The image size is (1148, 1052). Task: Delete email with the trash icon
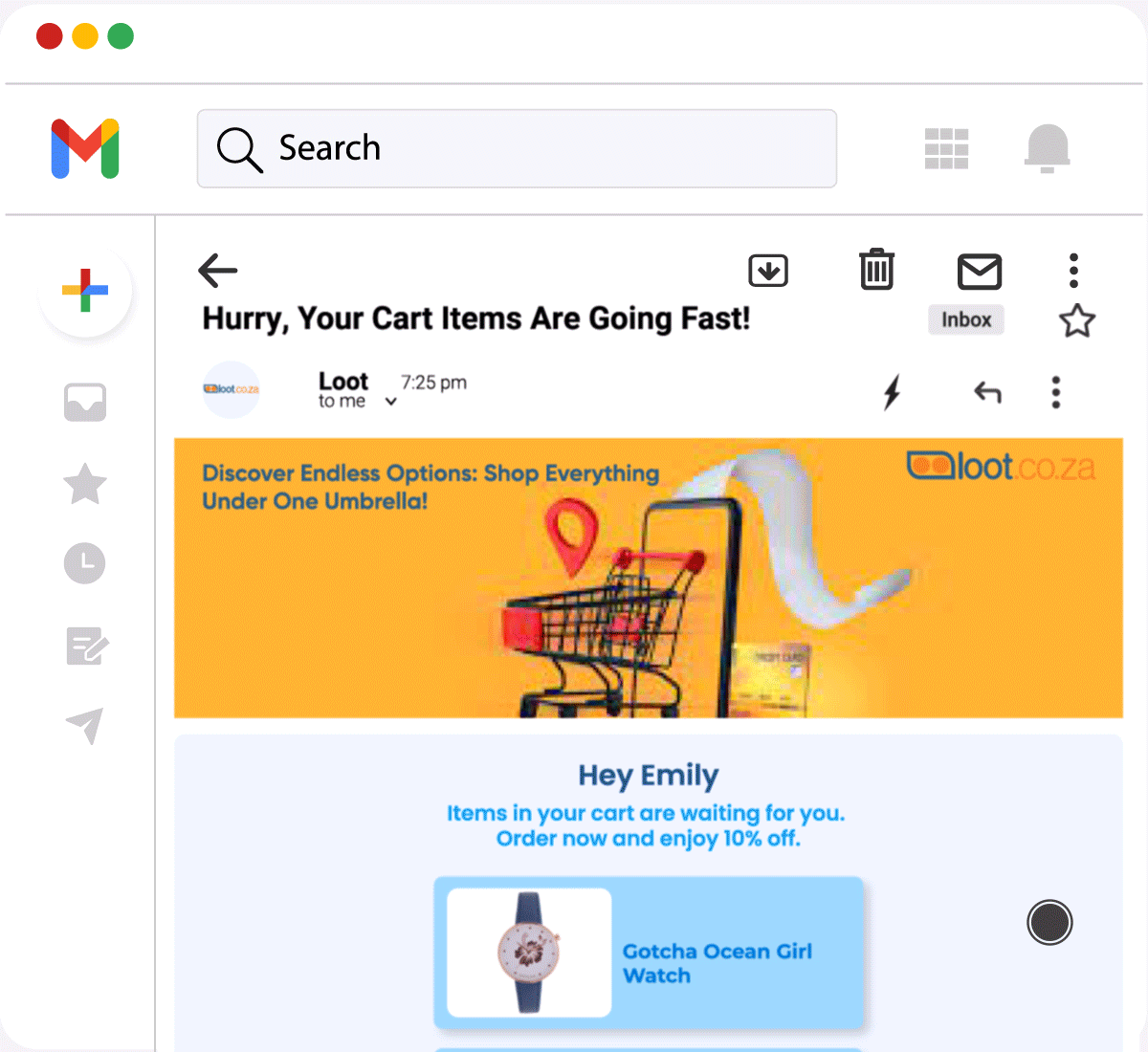(x=876, y=270)
